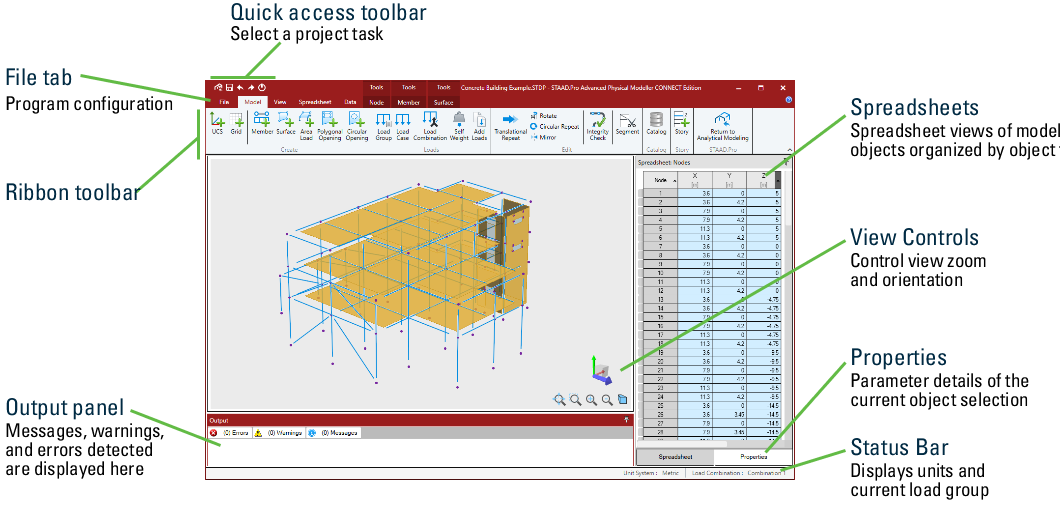The height and width of the screenshot is (505, 1060).
Task: Toggle the Messages filter in Output panel
Action: pyautogui.click(x=333, y=432)
